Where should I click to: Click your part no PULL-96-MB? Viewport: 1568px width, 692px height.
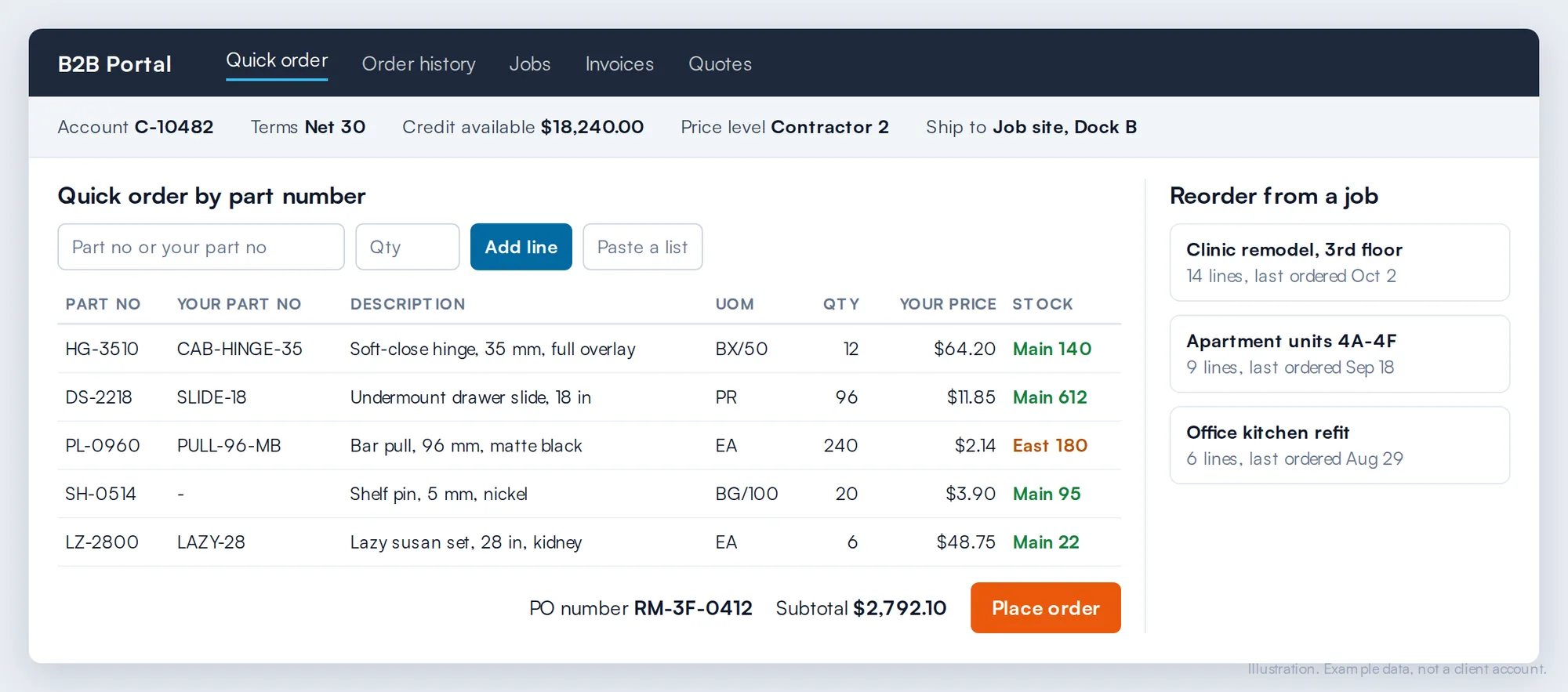[x=229, y=446]
